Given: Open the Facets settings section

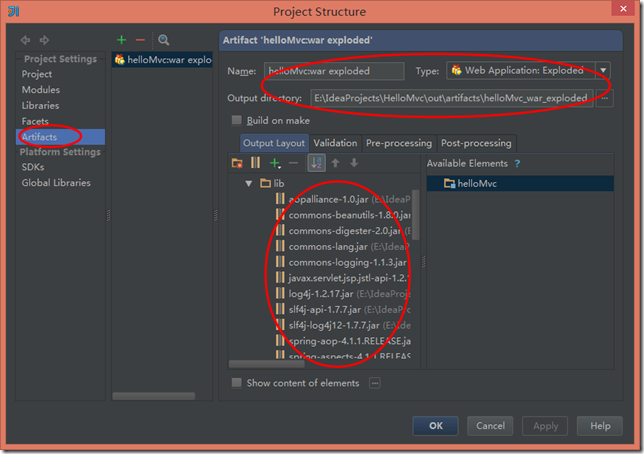Looking at the screenshot, I should click(35, 121).
